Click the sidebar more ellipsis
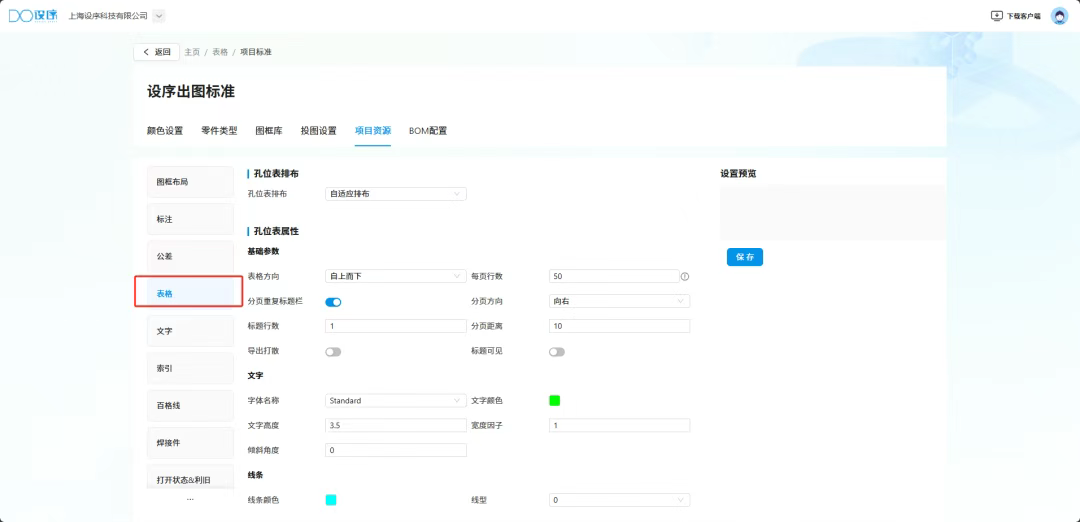 (190, 499)
